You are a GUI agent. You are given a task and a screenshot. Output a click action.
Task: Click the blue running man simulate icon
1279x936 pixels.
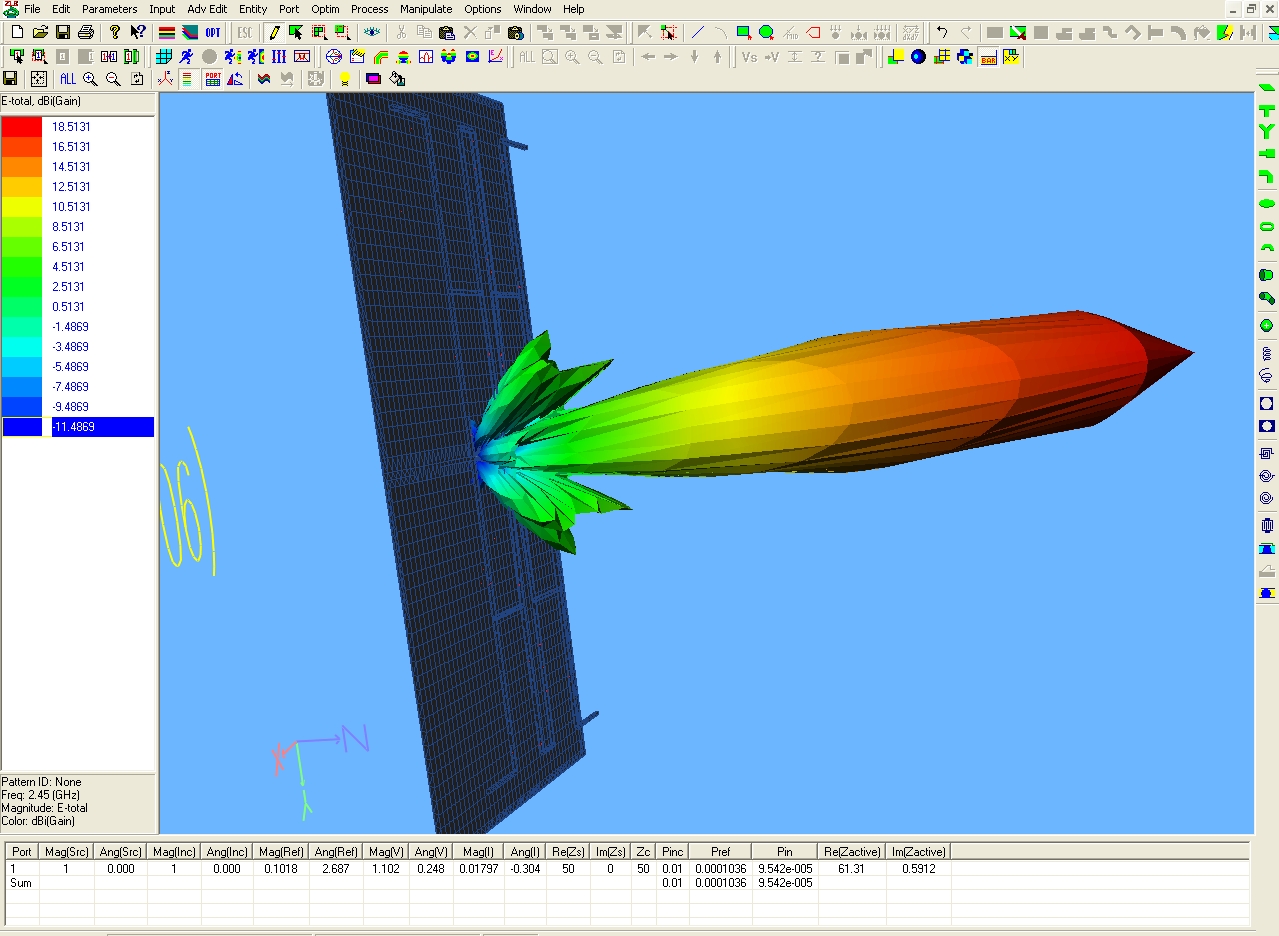(x=186, y=56)
